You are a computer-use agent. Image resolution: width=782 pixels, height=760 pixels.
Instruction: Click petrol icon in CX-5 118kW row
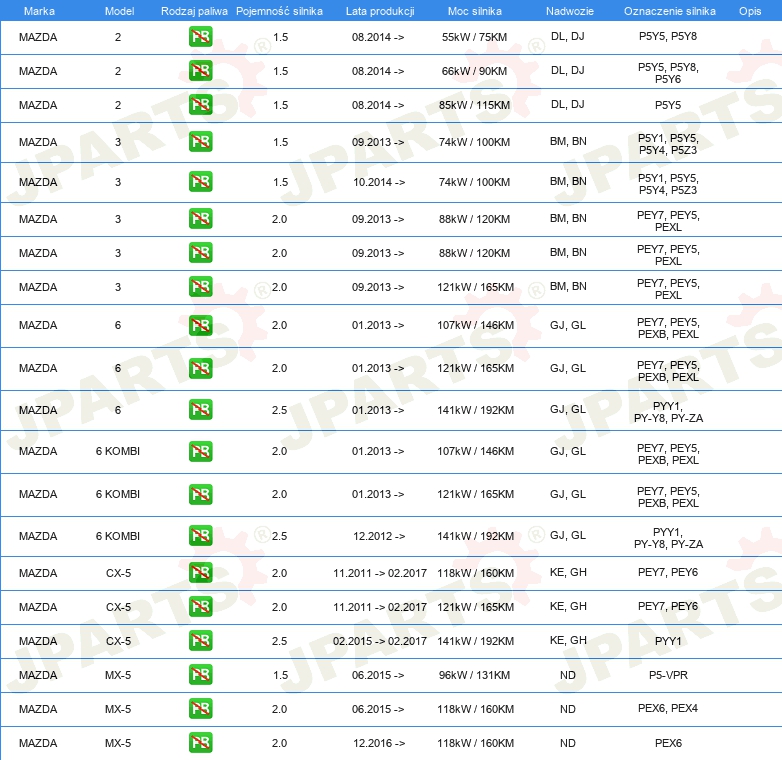[200, 572]
